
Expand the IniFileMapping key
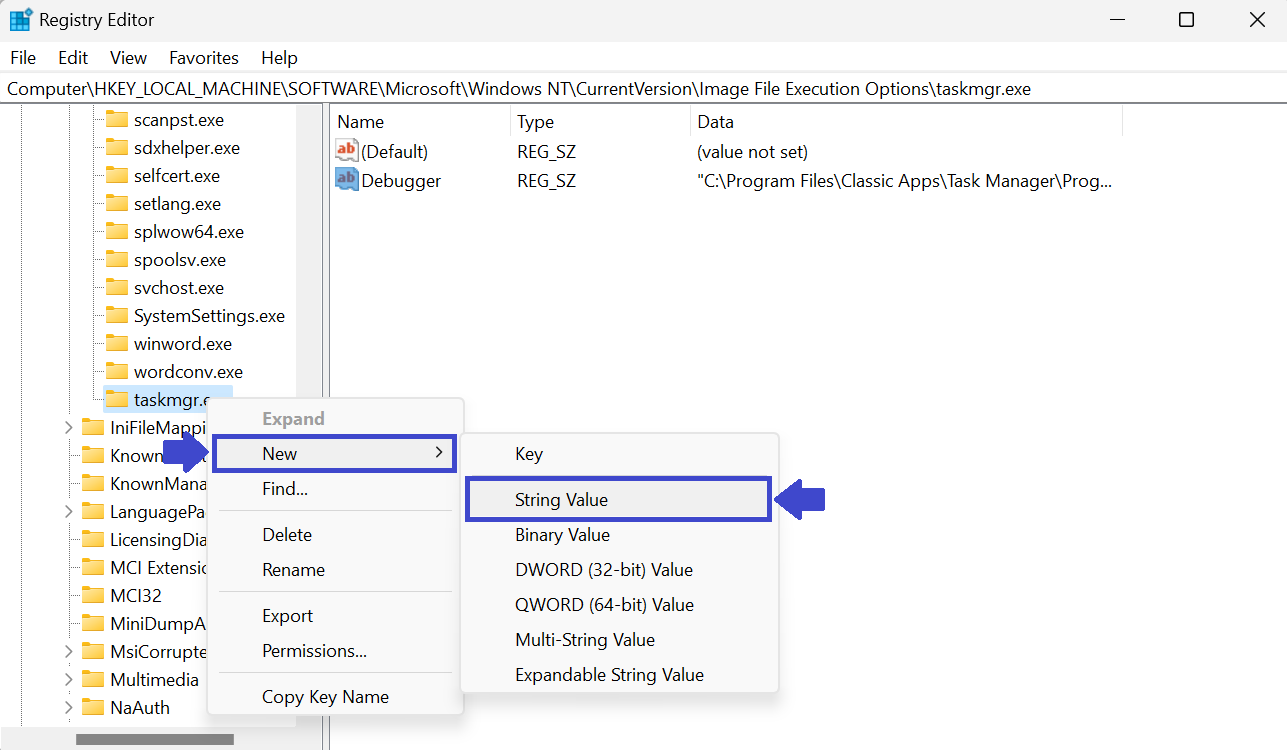click(66, 427)
